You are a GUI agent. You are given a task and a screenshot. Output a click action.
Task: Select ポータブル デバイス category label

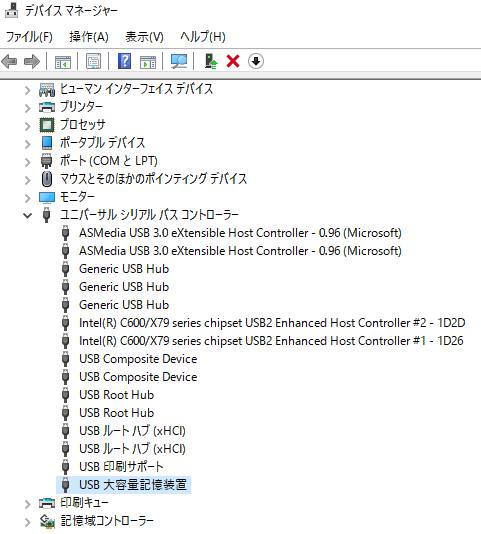[x=103, y=143]
